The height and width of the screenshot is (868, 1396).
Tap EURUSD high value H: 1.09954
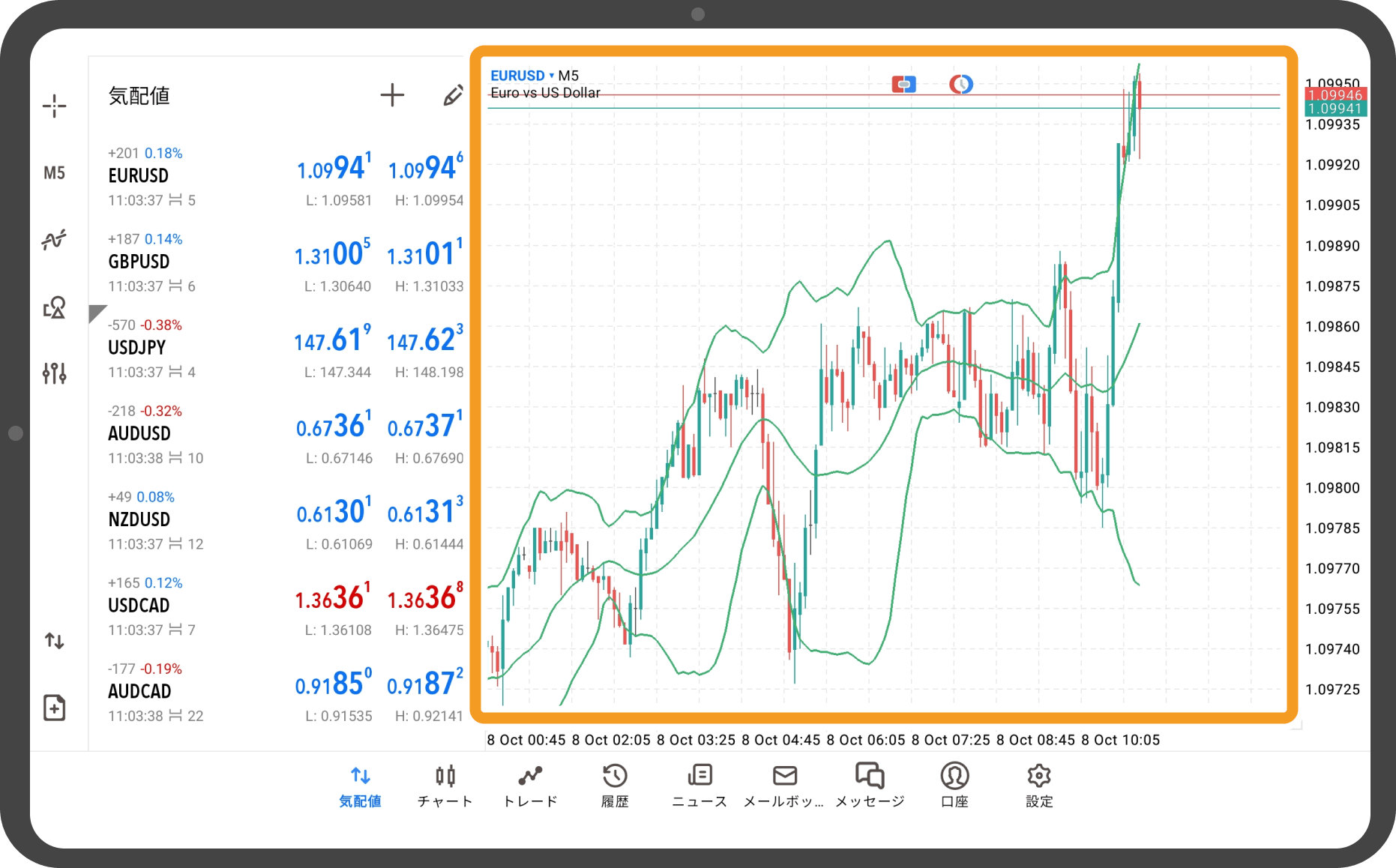430,200
